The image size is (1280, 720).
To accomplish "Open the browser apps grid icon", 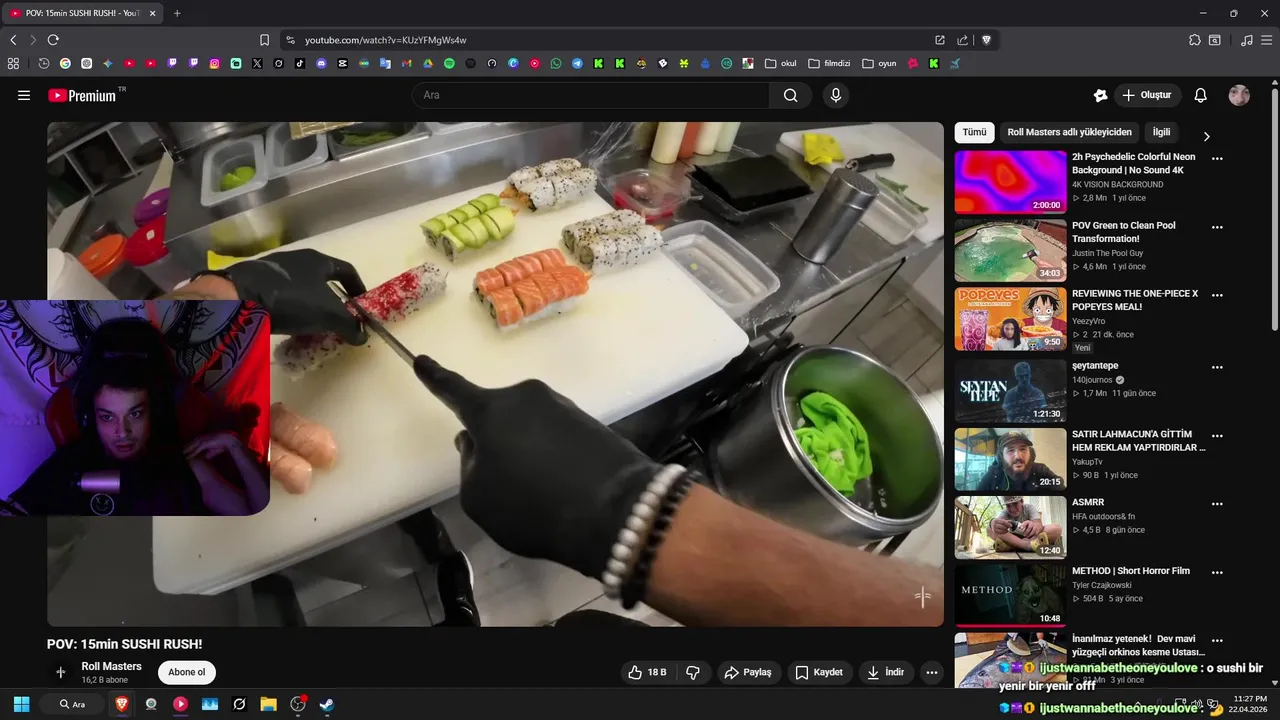I will click(13, 63).
